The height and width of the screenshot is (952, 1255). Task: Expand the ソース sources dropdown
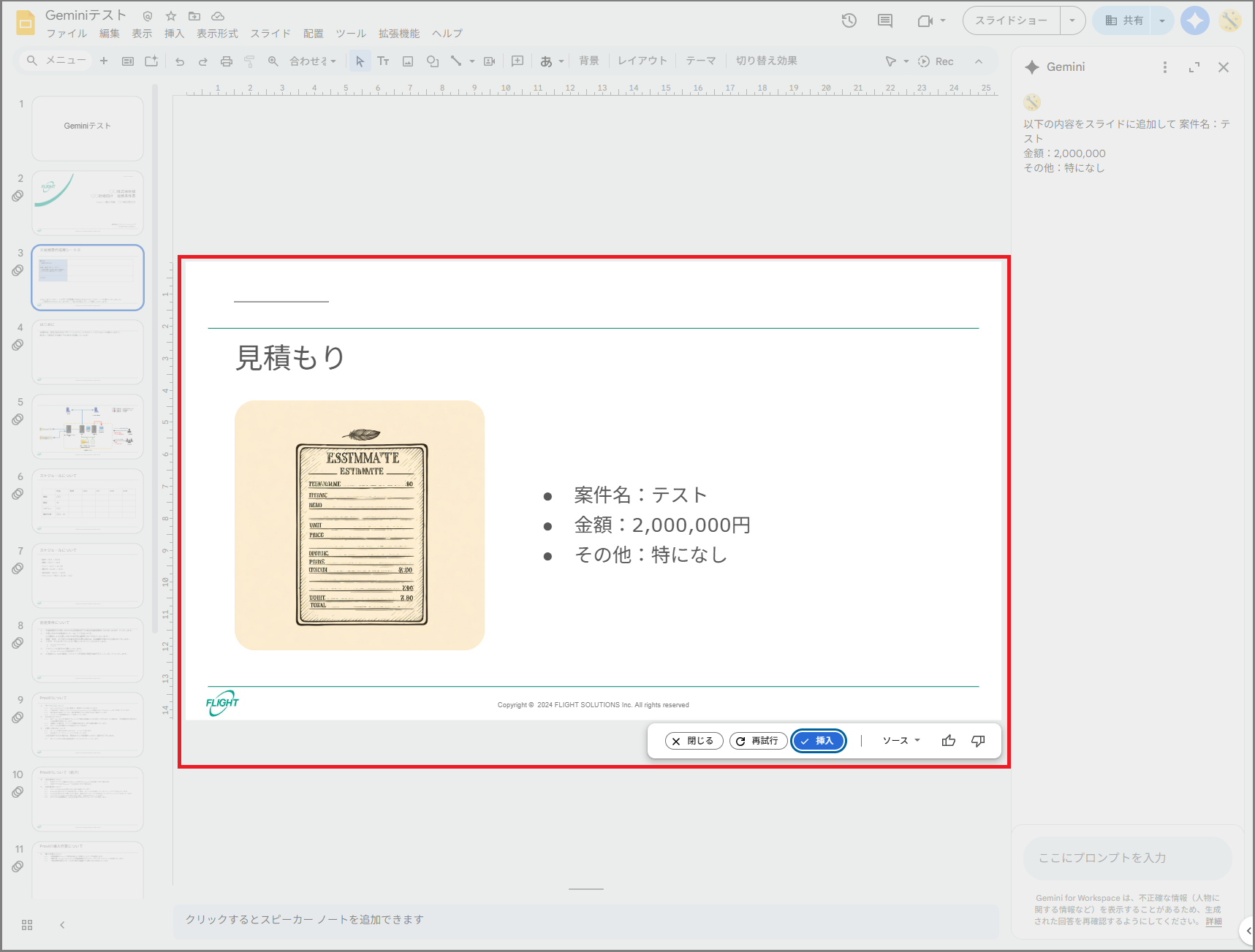(901, 741)
